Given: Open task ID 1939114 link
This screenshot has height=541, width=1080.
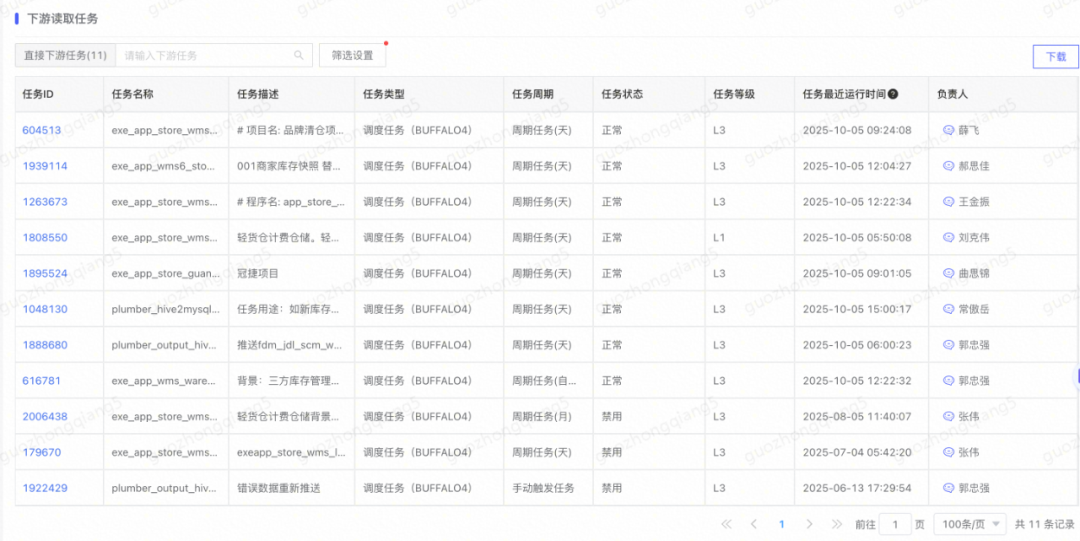Looking at the screenshot, I should 45,166.
